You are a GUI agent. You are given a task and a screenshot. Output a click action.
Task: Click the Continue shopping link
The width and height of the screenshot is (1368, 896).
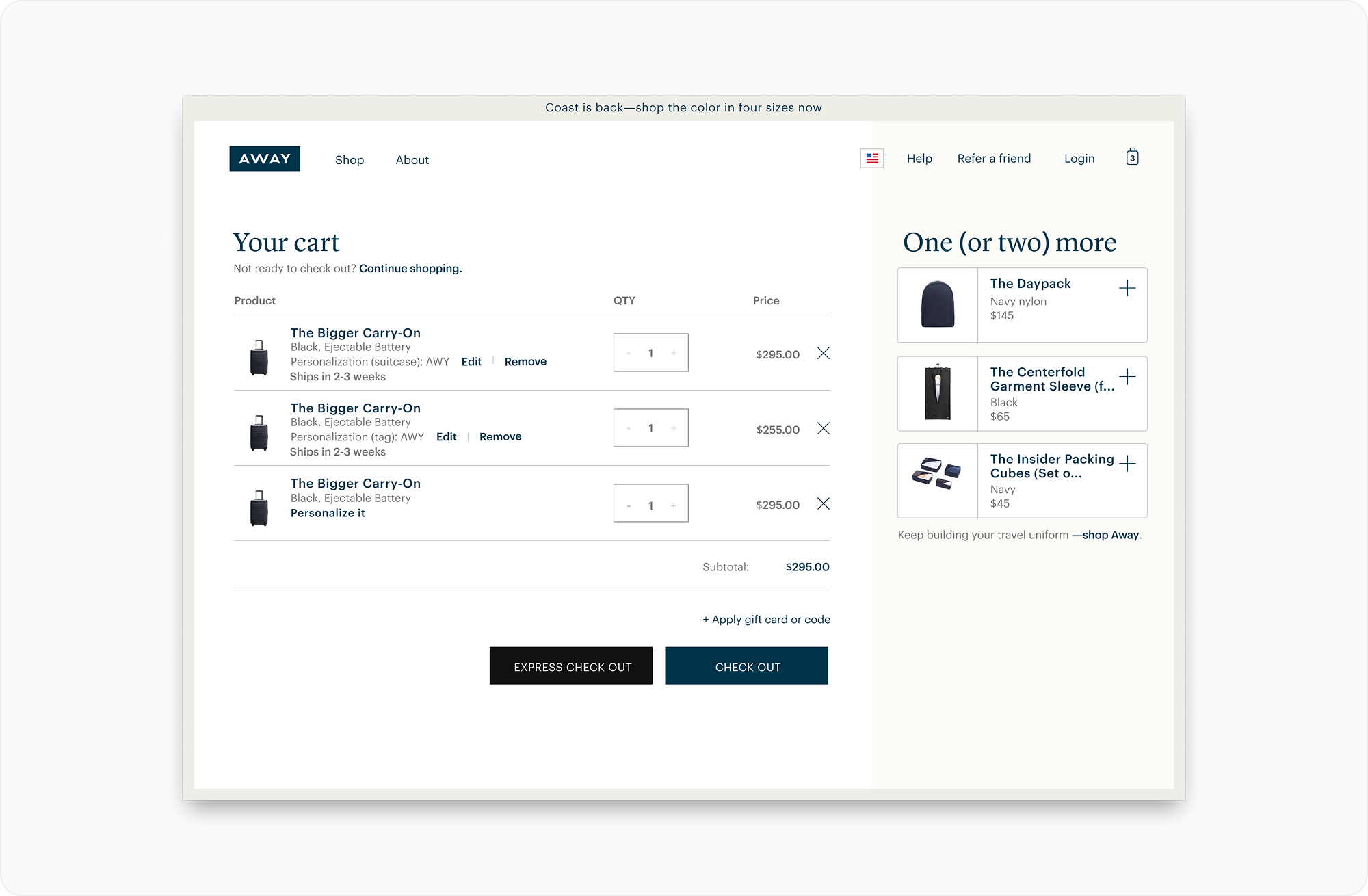(x=410, y=268)
